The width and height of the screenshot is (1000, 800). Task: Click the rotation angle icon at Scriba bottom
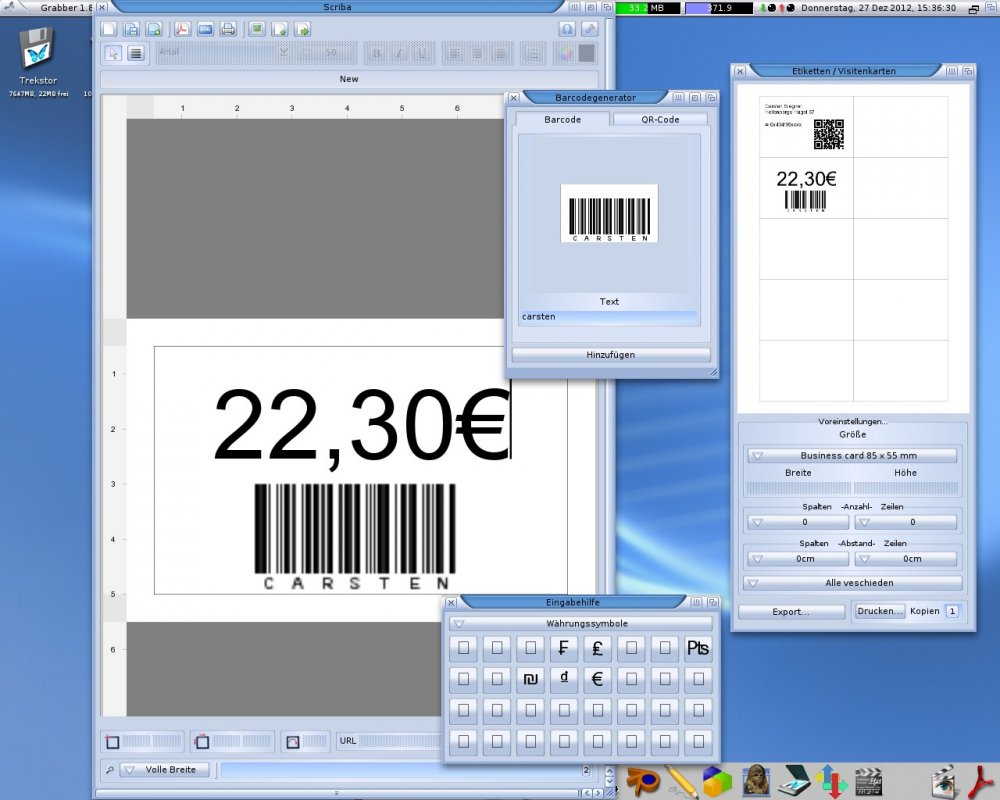click(293, 741)
